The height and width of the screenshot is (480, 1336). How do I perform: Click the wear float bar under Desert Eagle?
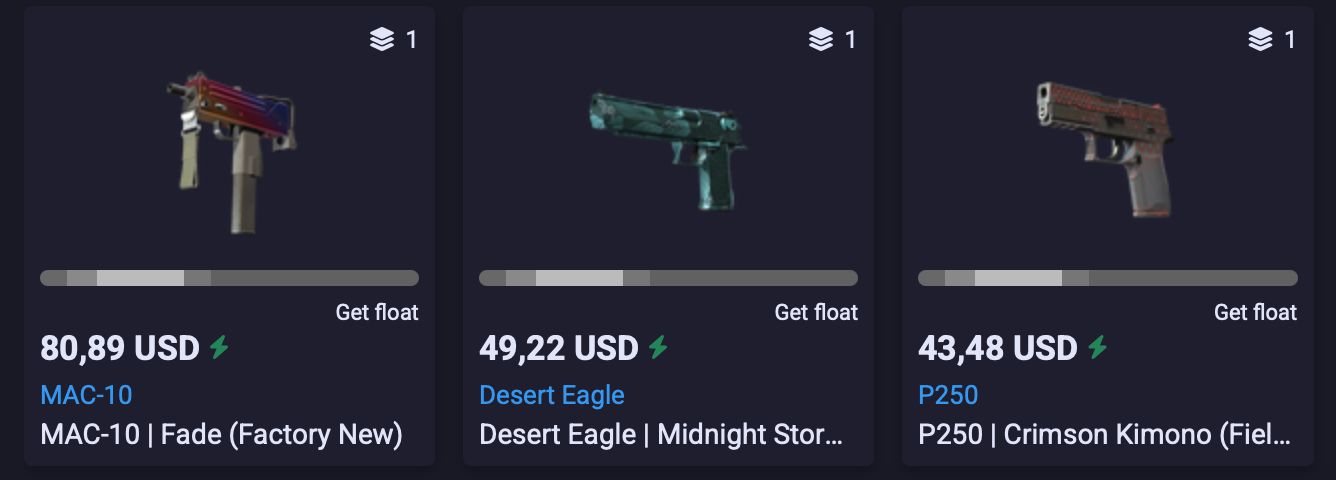coord(668,278)
